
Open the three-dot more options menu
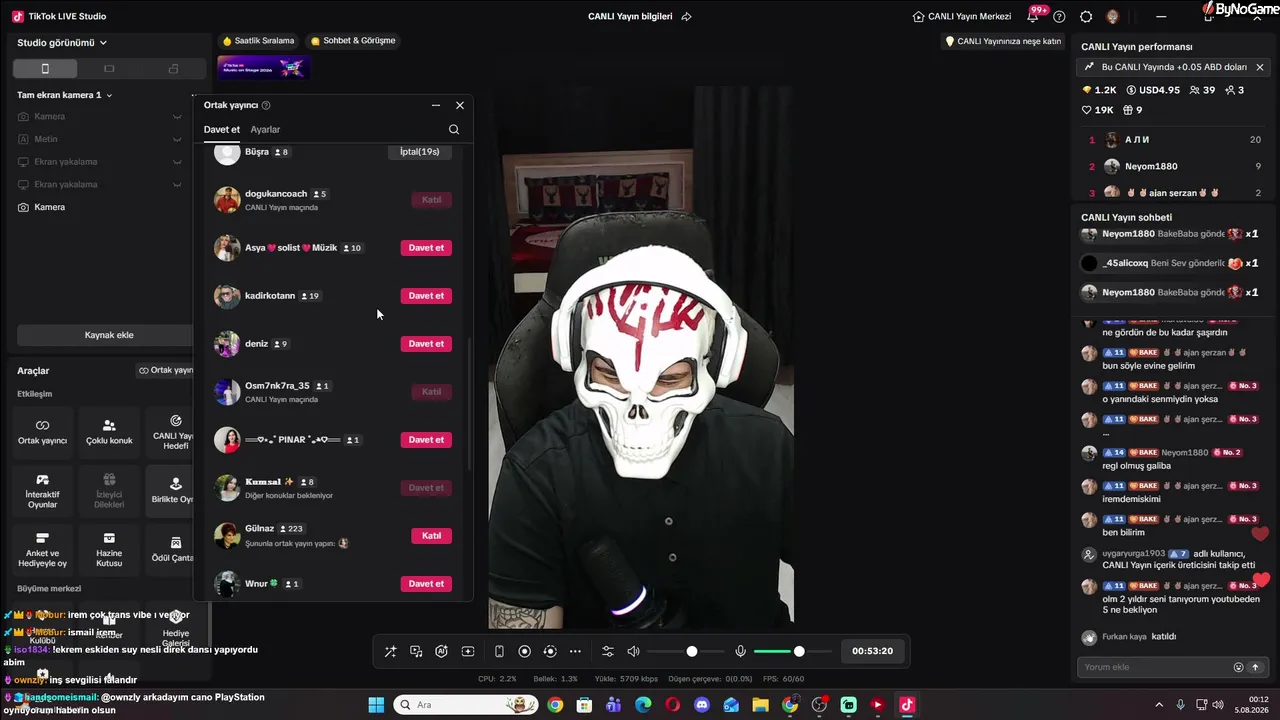point(575,651)
